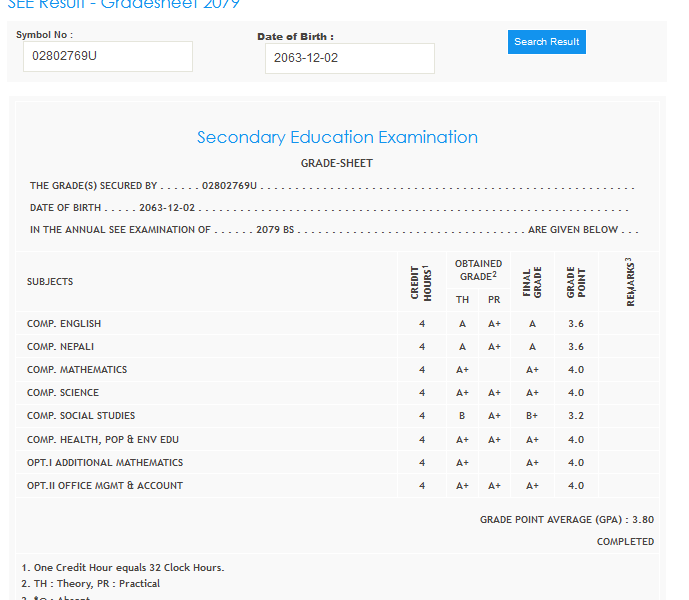This screenshot has height=600, width=689.
Task: Focus the Symbol No input field
Action: (107, 56)
